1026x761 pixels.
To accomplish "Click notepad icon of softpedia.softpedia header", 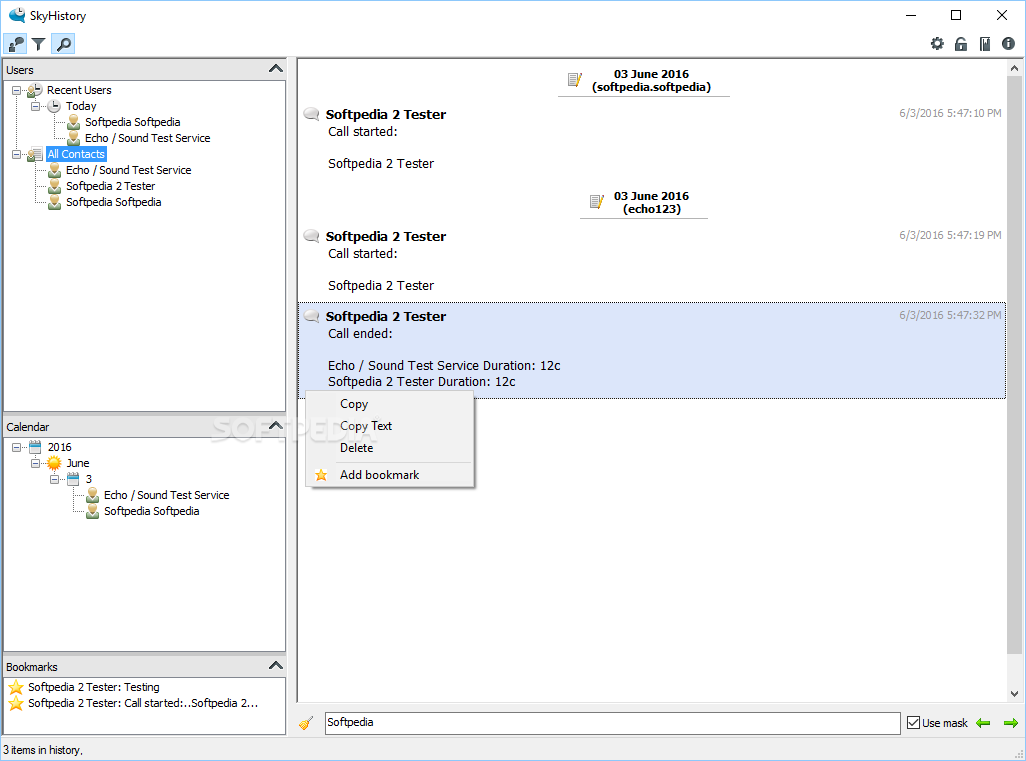I will click(x=575, y=80).
